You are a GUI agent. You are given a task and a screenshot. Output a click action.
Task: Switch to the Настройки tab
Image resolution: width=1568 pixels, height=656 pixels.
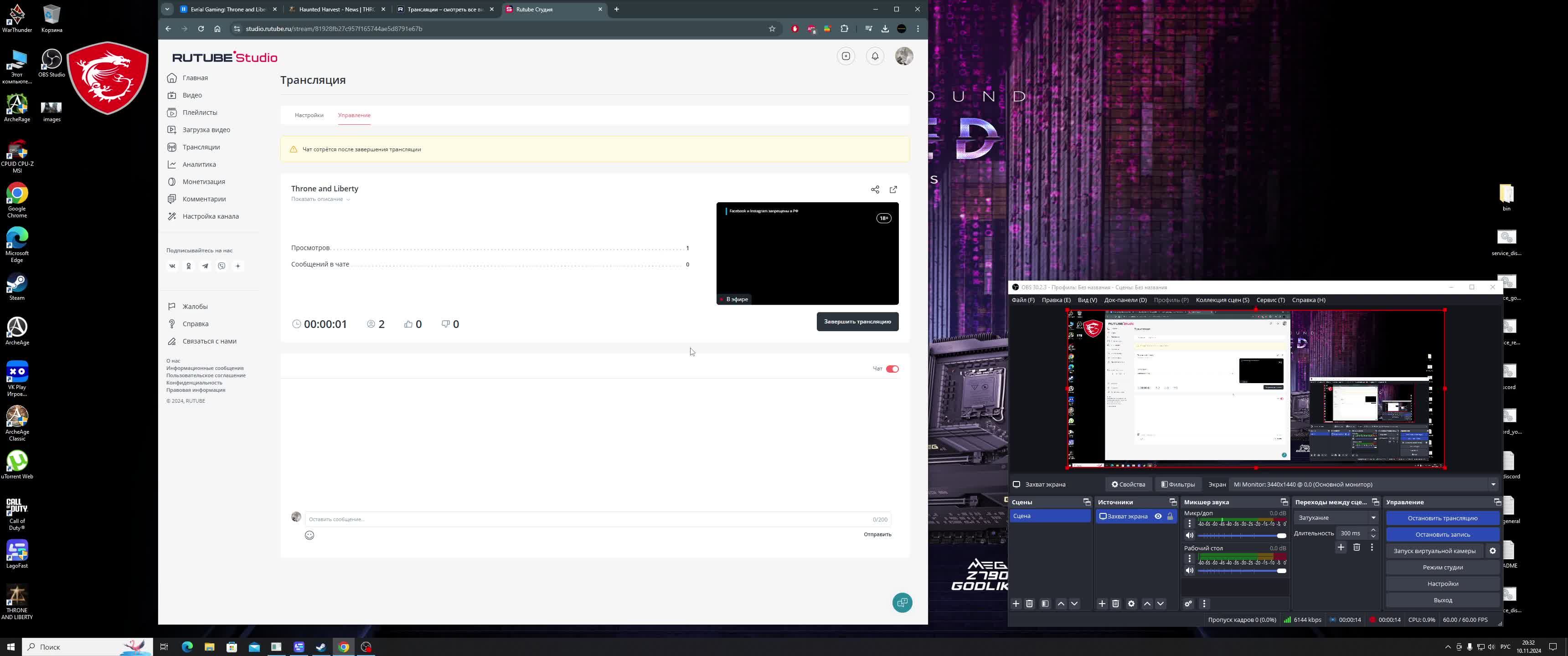[x=309, y=115]
